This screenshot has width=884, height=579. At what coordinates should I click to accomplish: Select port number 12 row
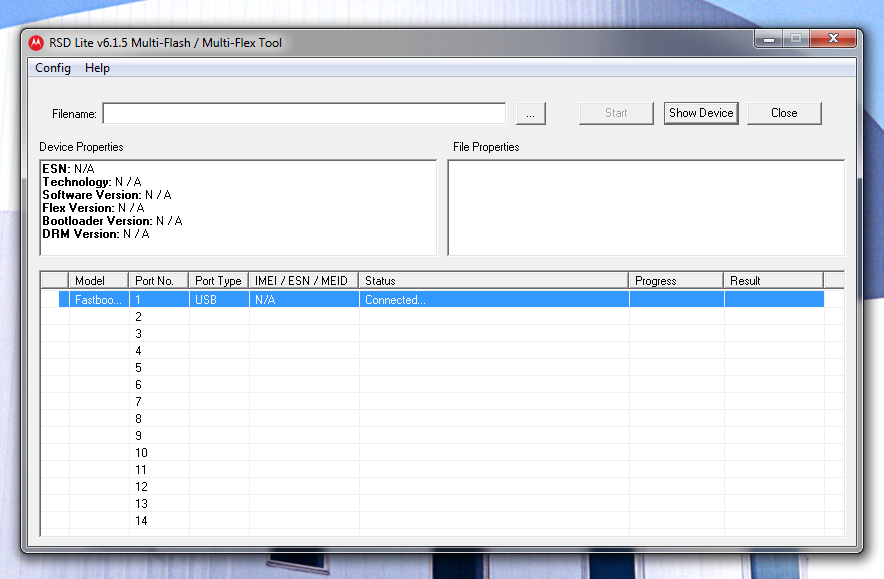(441, 487)
